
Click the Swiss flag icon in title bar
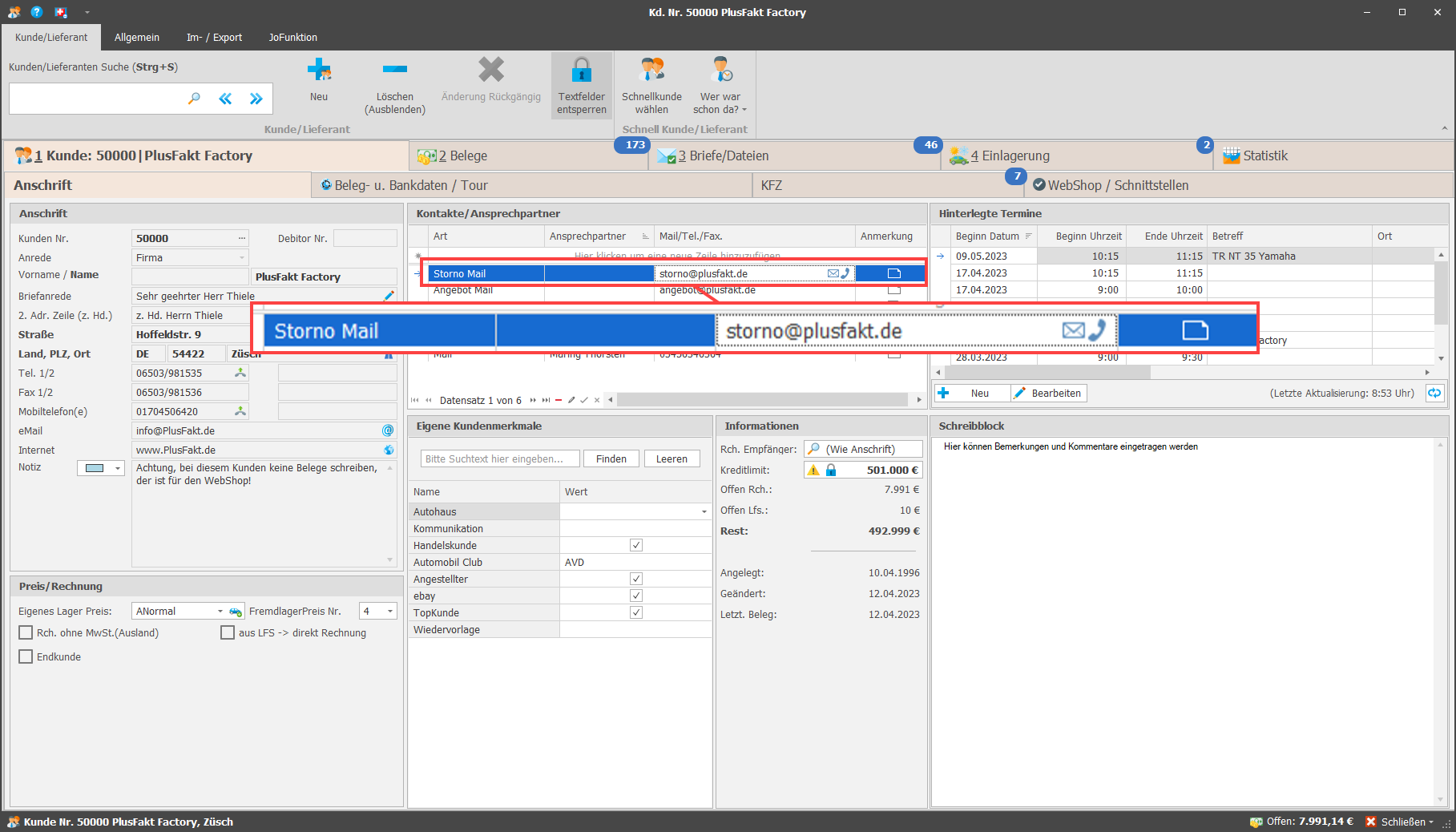tap(61, 12)
